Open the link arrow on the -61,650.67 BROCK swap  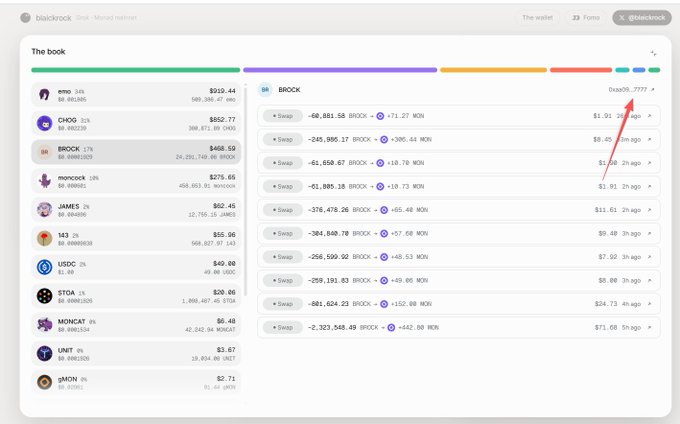pyautogui.click(x=650, y=163)
